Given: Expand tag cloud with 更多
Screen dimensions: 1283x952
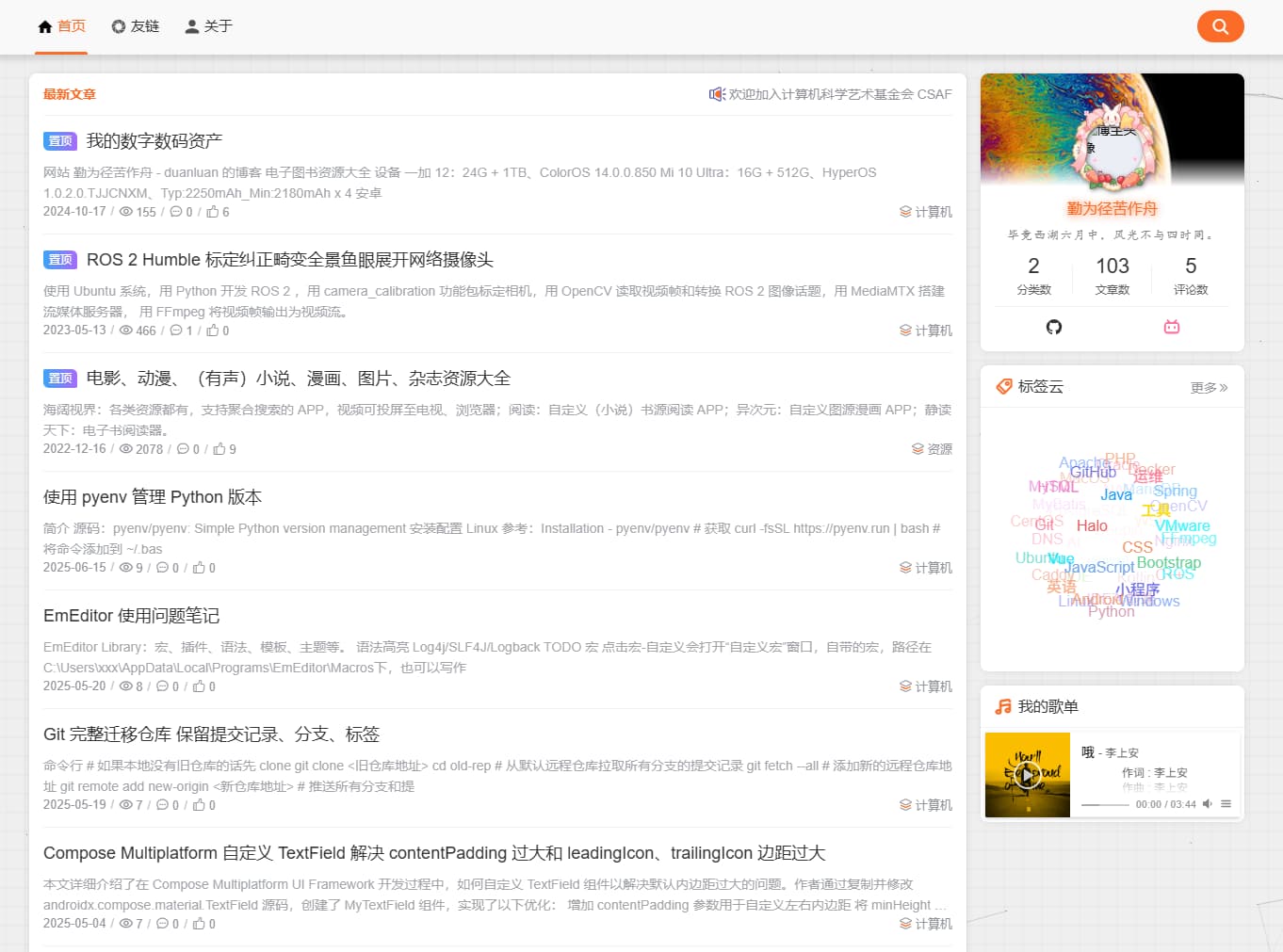Looking at the screenshot, I should 1208,387.
